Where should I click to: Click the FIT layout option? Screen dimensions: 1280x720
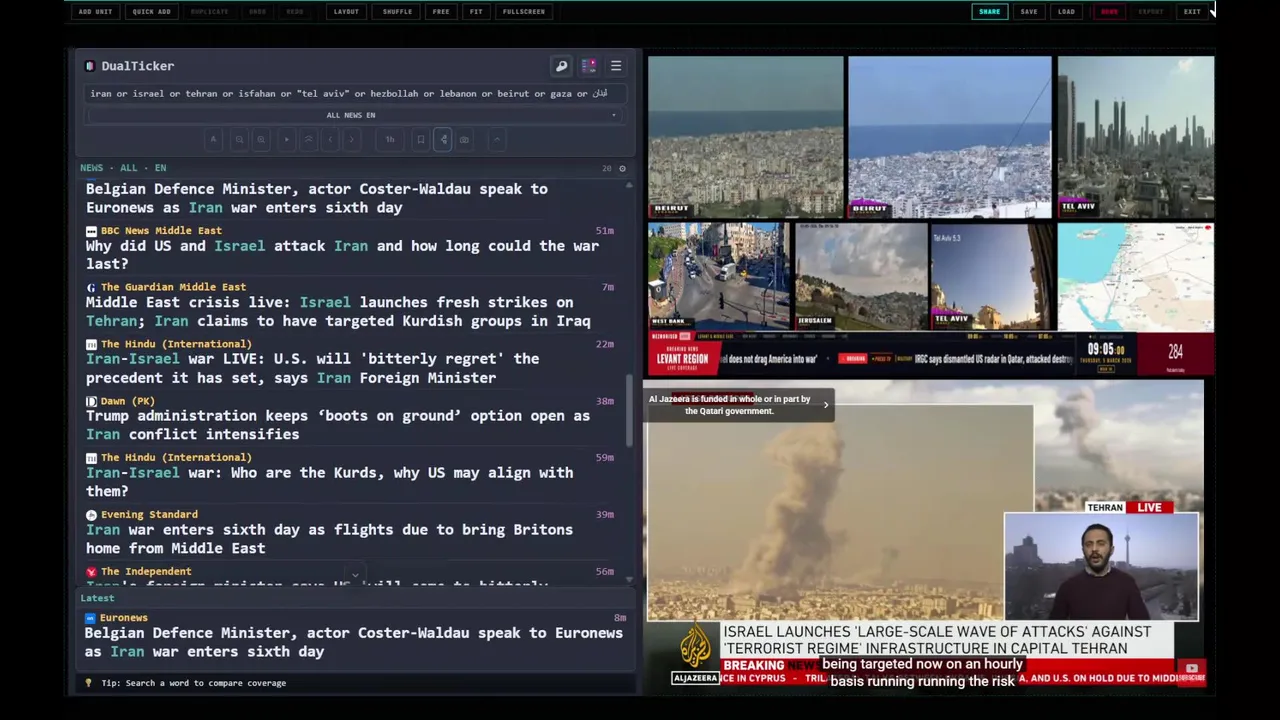pyautogui.click(x=476, y=12)
